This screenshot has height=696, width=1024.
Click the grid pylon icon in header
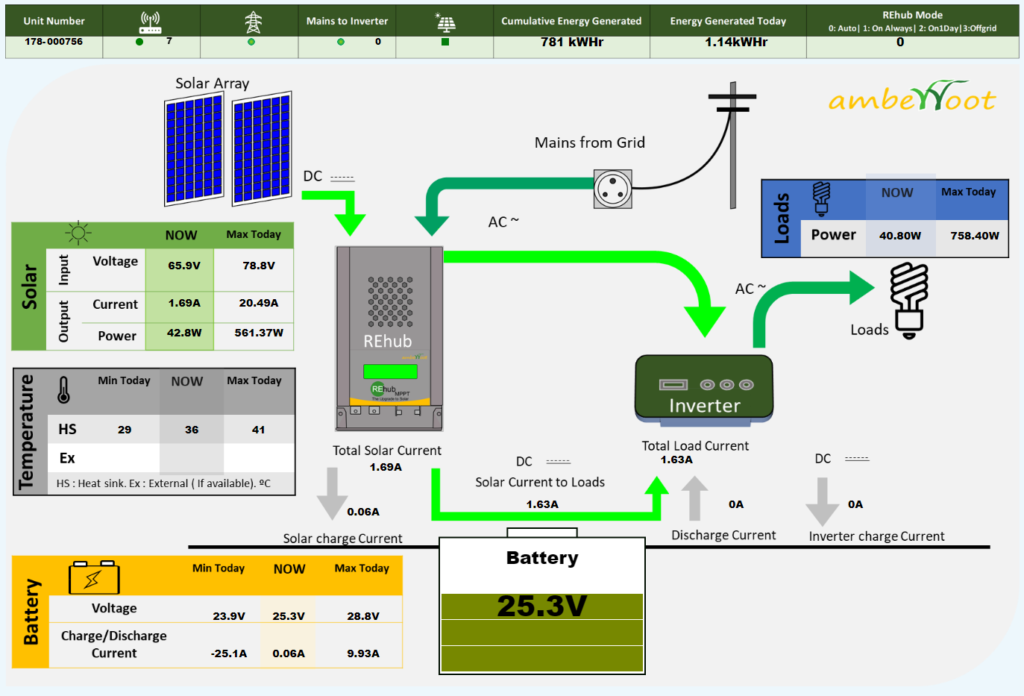[x=253, y=22]
